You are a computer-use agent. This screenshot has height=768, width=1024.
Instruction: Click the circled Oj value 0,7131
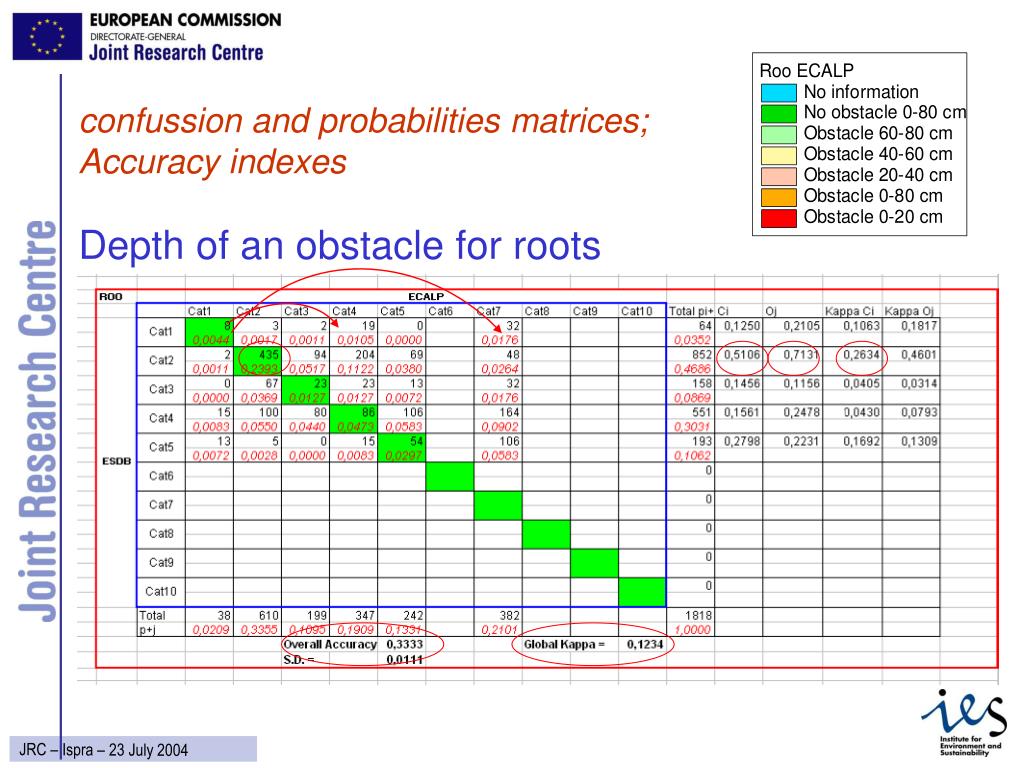pyautogui.click(x=801, y=355)
